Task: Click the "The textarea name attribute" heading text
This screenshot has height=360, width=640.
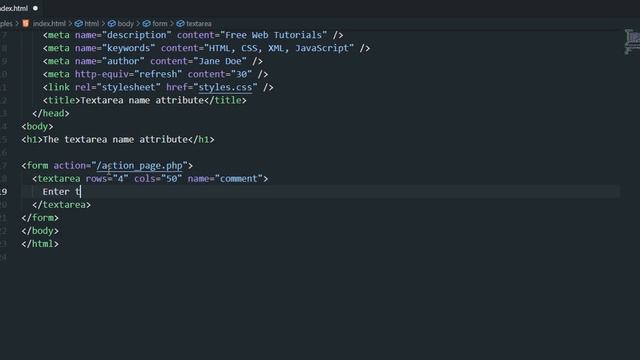Action: coord(115,140)
